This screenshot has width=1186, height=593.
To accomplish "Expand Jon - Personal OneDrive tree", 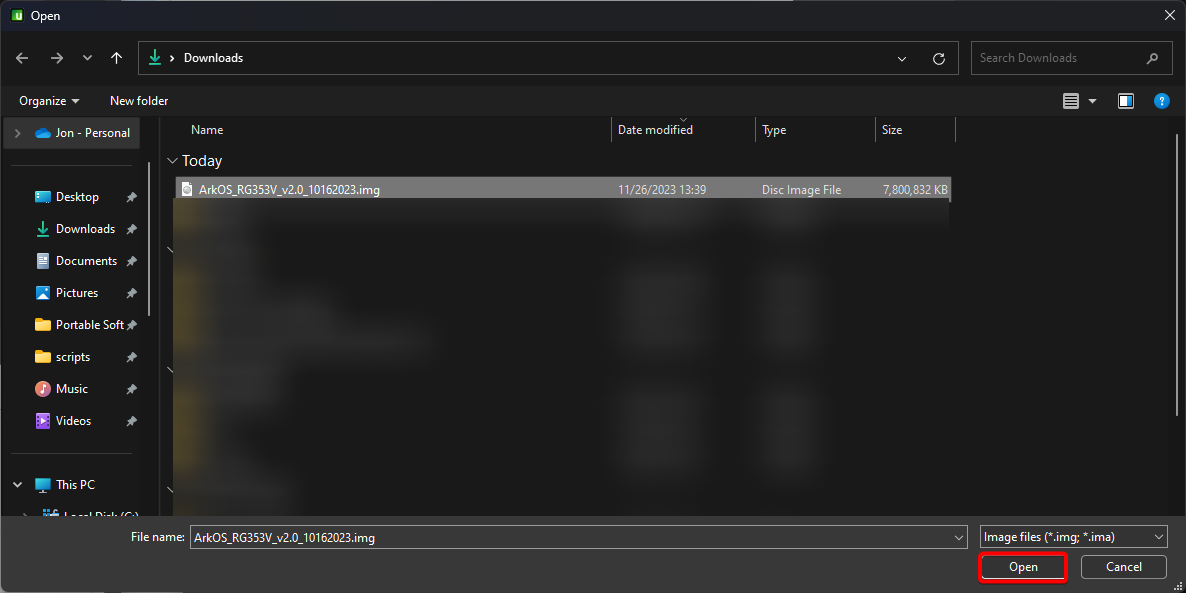I will [18, 133].
